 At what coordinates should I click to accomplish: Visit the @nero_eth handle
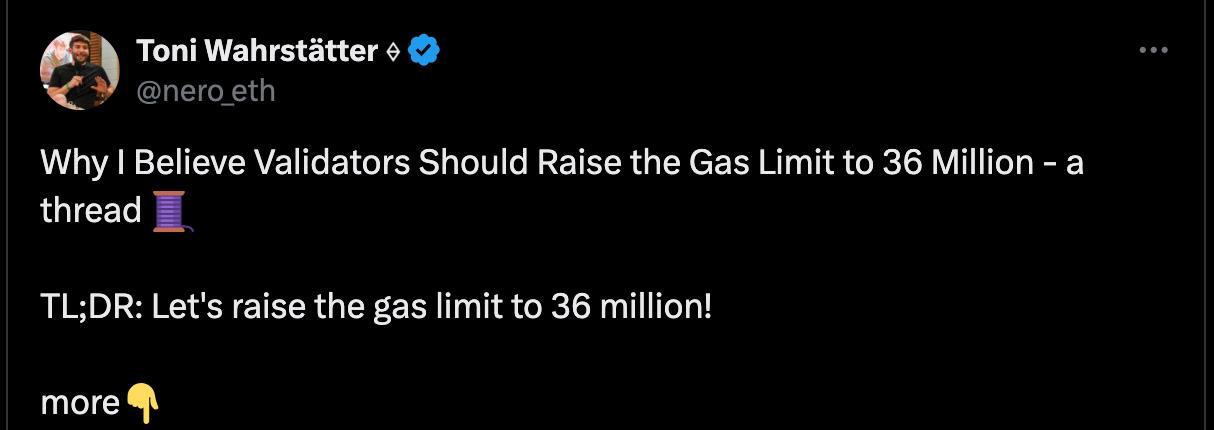pyautogui.click(x=204, y=91)
